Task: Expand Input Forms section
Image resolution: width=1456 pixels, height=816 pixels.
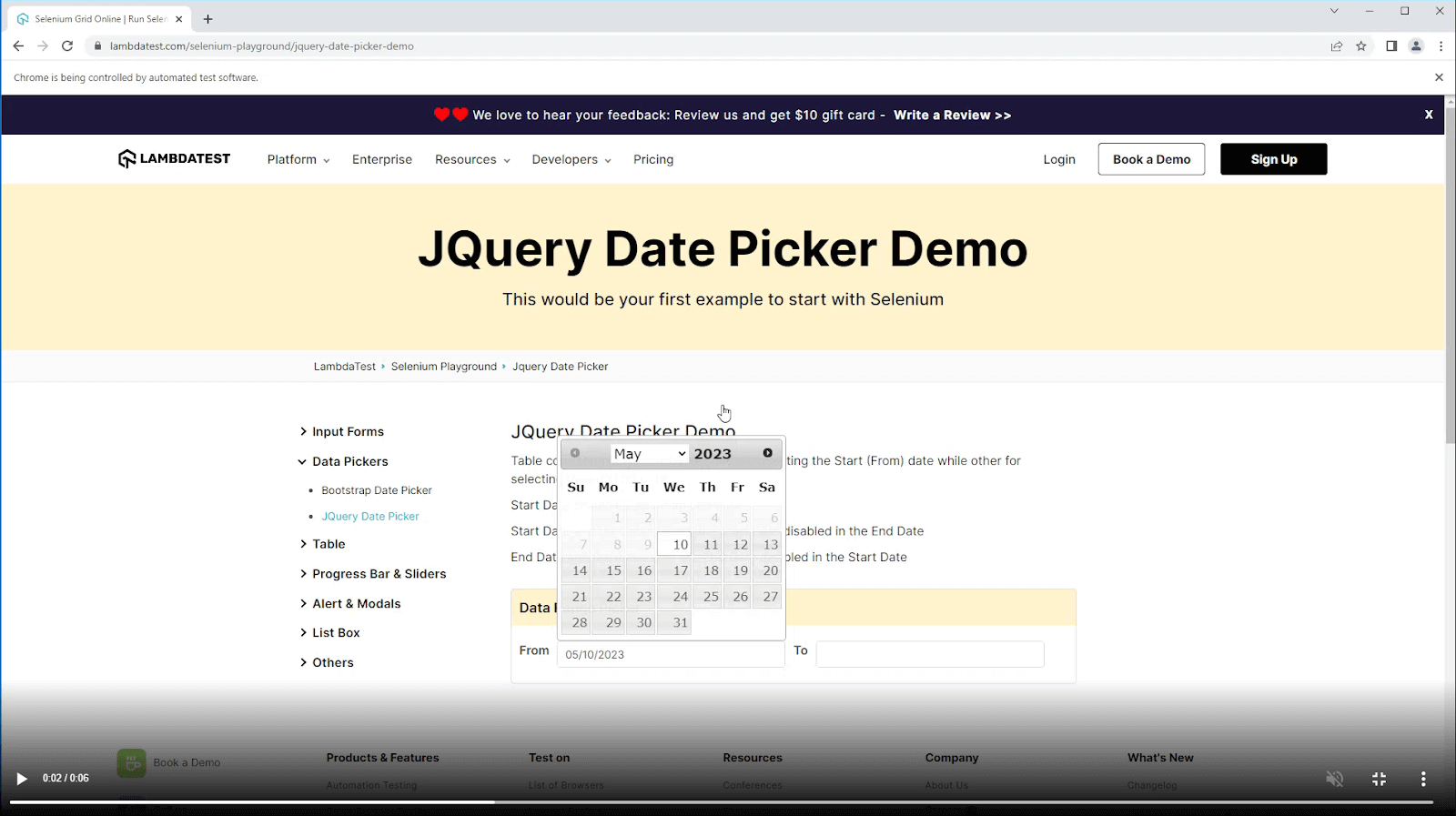Action: pos(342,432)
